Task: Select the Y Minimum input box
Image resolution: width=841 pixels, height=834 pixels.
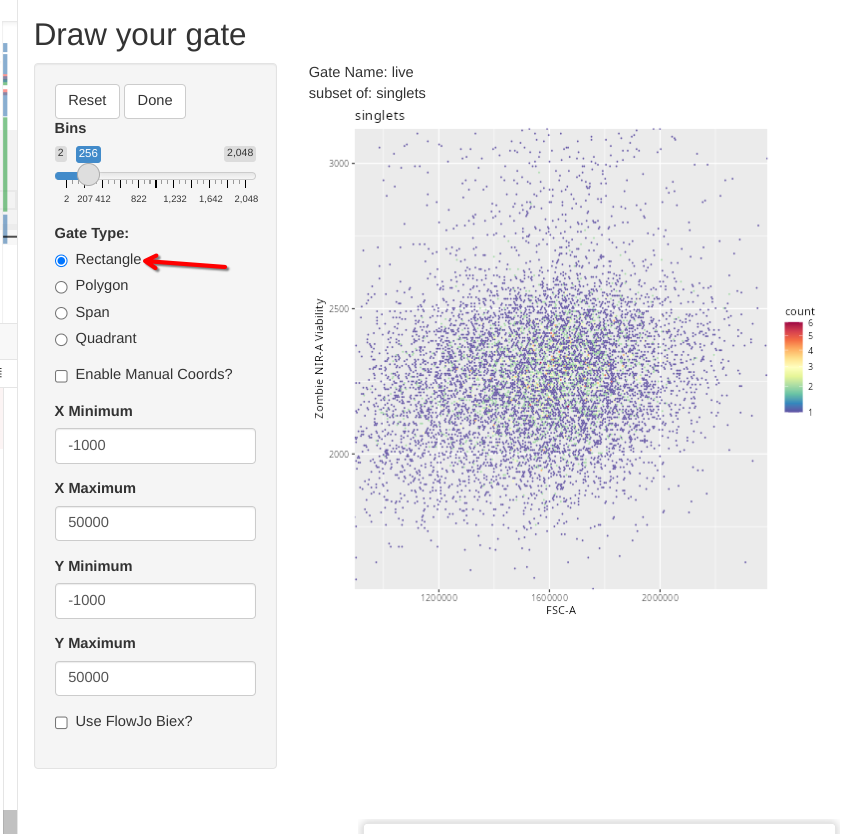Action: [x=155, y=601]
